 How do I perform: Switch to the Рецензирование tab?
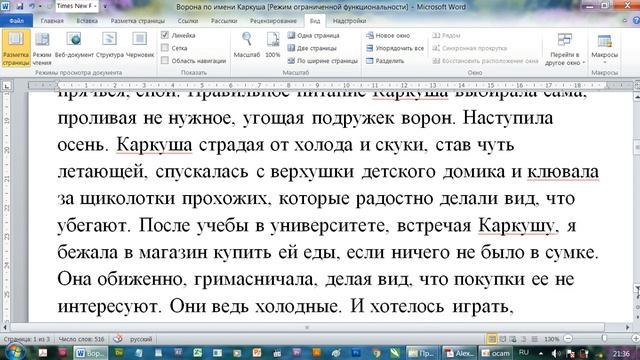tap(273, 21)
